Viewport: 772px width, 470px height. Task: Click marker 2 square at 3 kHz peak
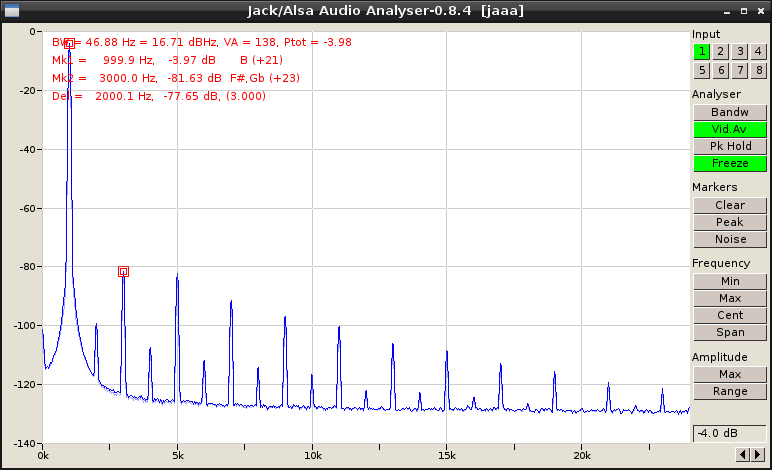(124, 271)
